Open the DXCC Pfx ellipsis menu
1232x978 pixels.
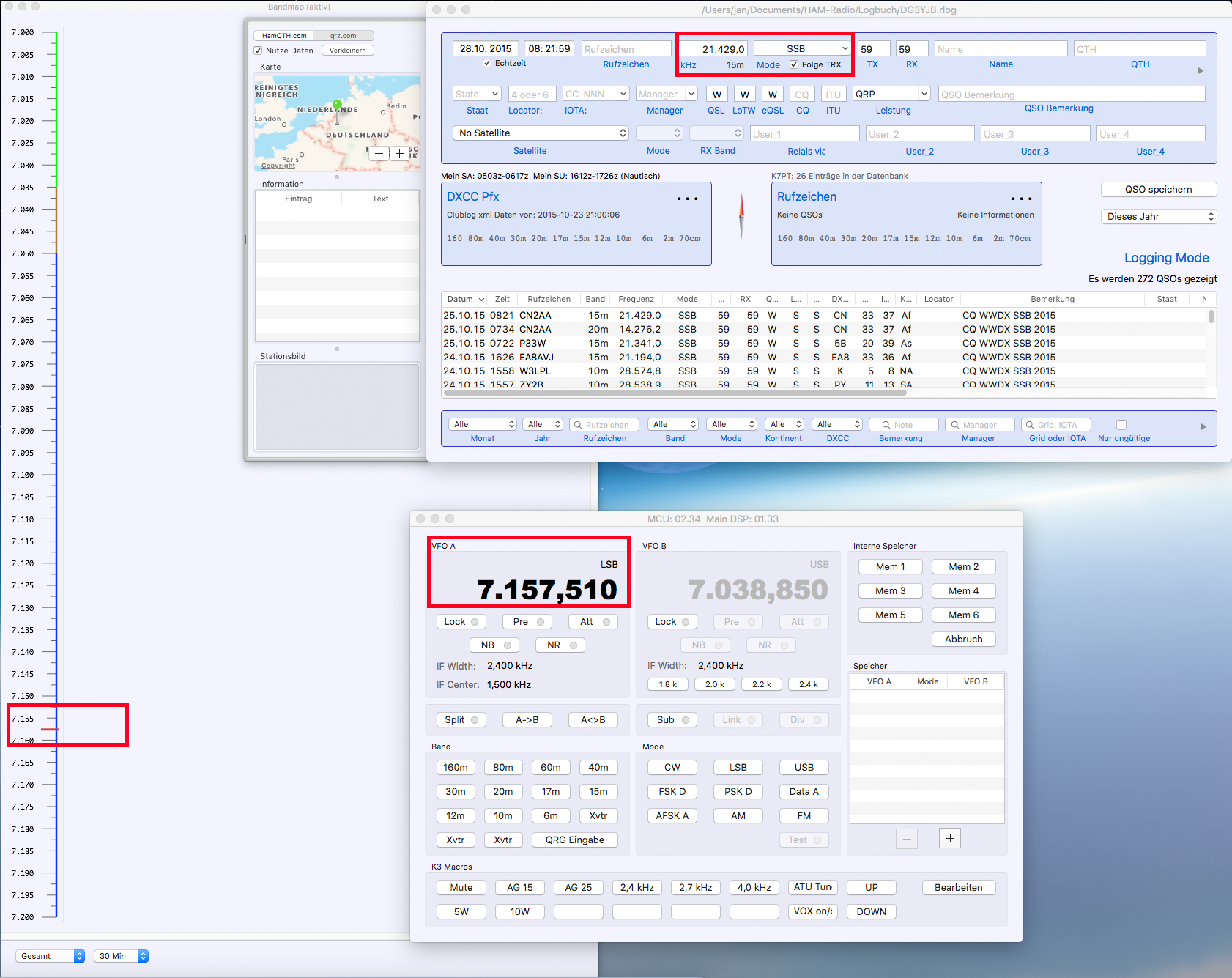click(687, 199)
